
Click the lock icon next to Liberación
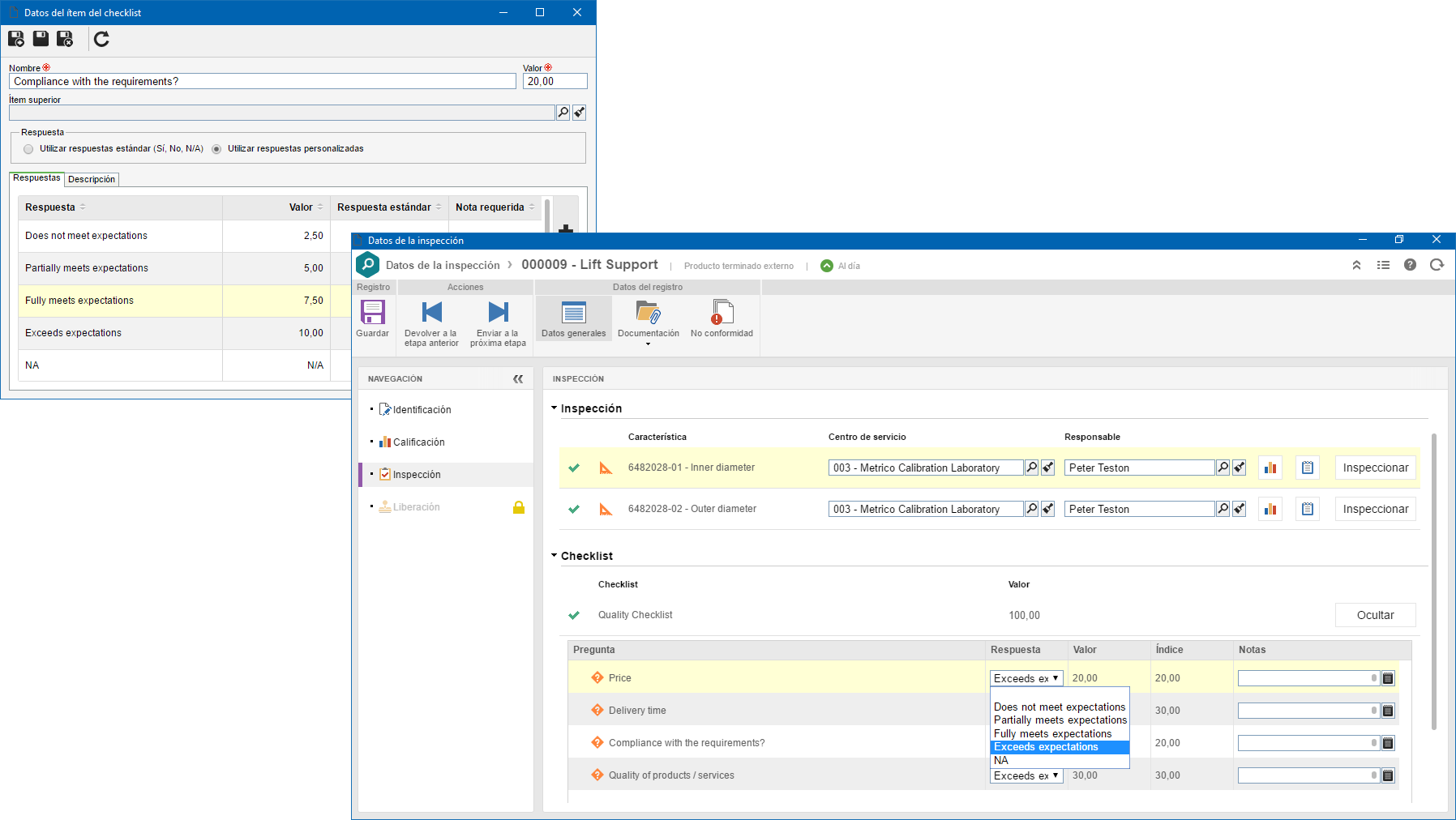pyautogui.click(x=519, y=507)
